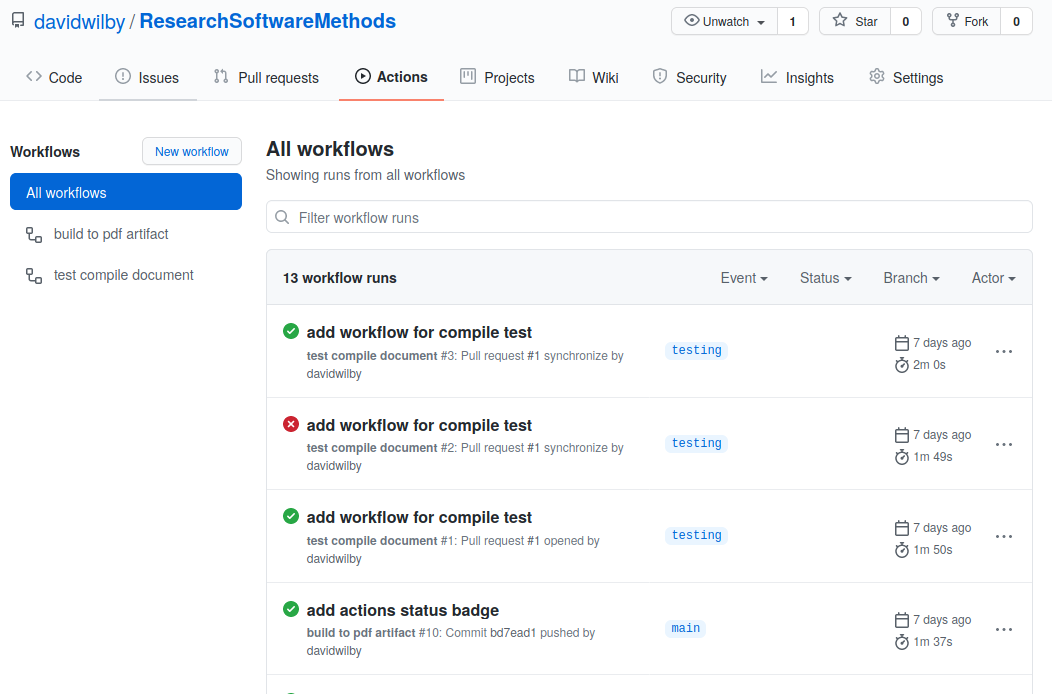The image size is (1052, 694).
Task: Click the search magnifier icon in the filter box
Action: tap(283, 218)
